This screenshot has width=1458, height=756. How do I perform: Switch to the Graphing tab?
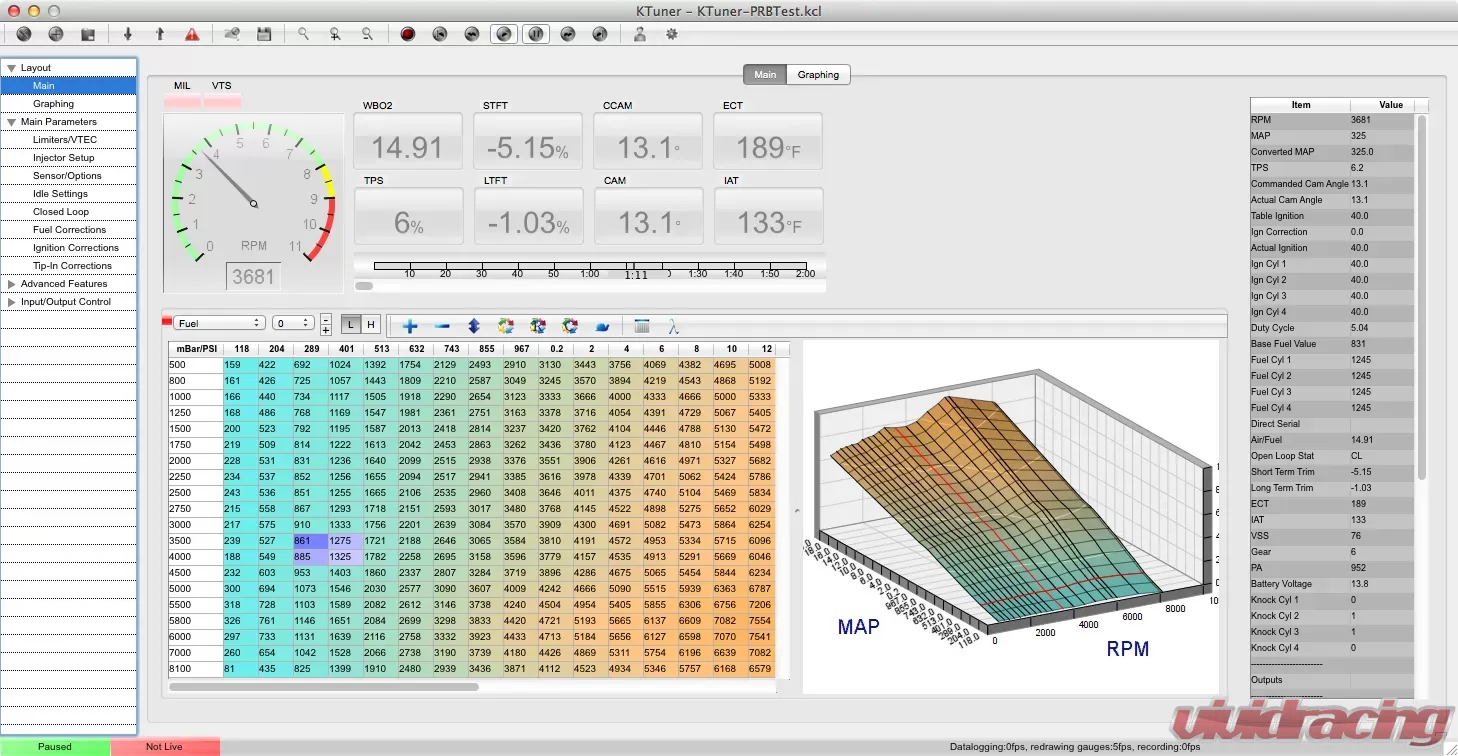pos(818,74)
